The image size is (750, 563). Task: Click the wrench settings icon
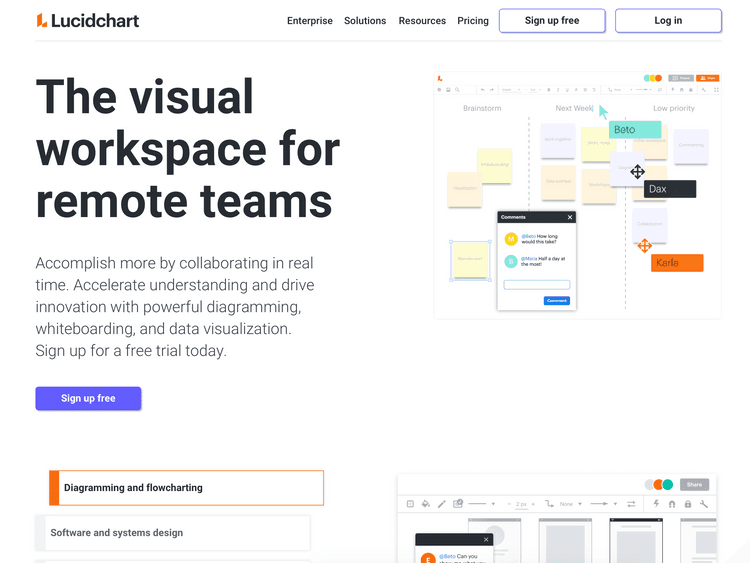(704, 504)
